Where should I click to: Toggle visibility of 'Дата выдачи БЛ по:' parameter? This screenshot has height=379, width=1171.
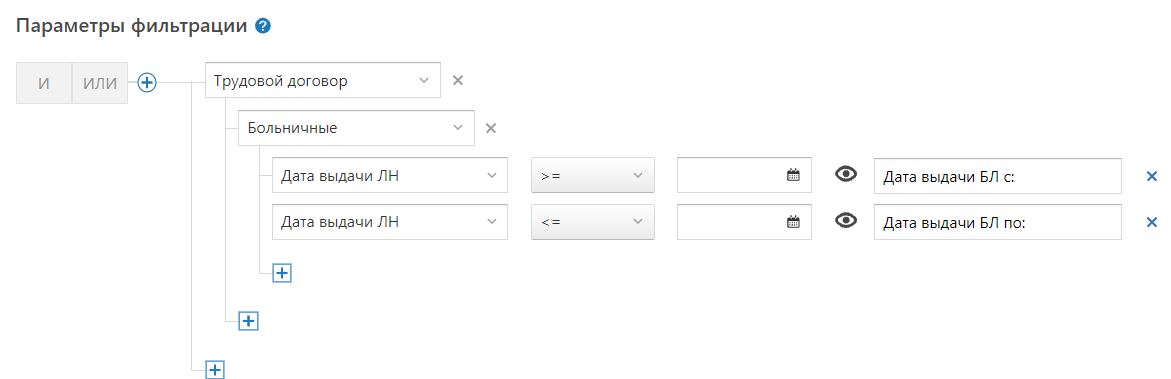coord(845,221)
